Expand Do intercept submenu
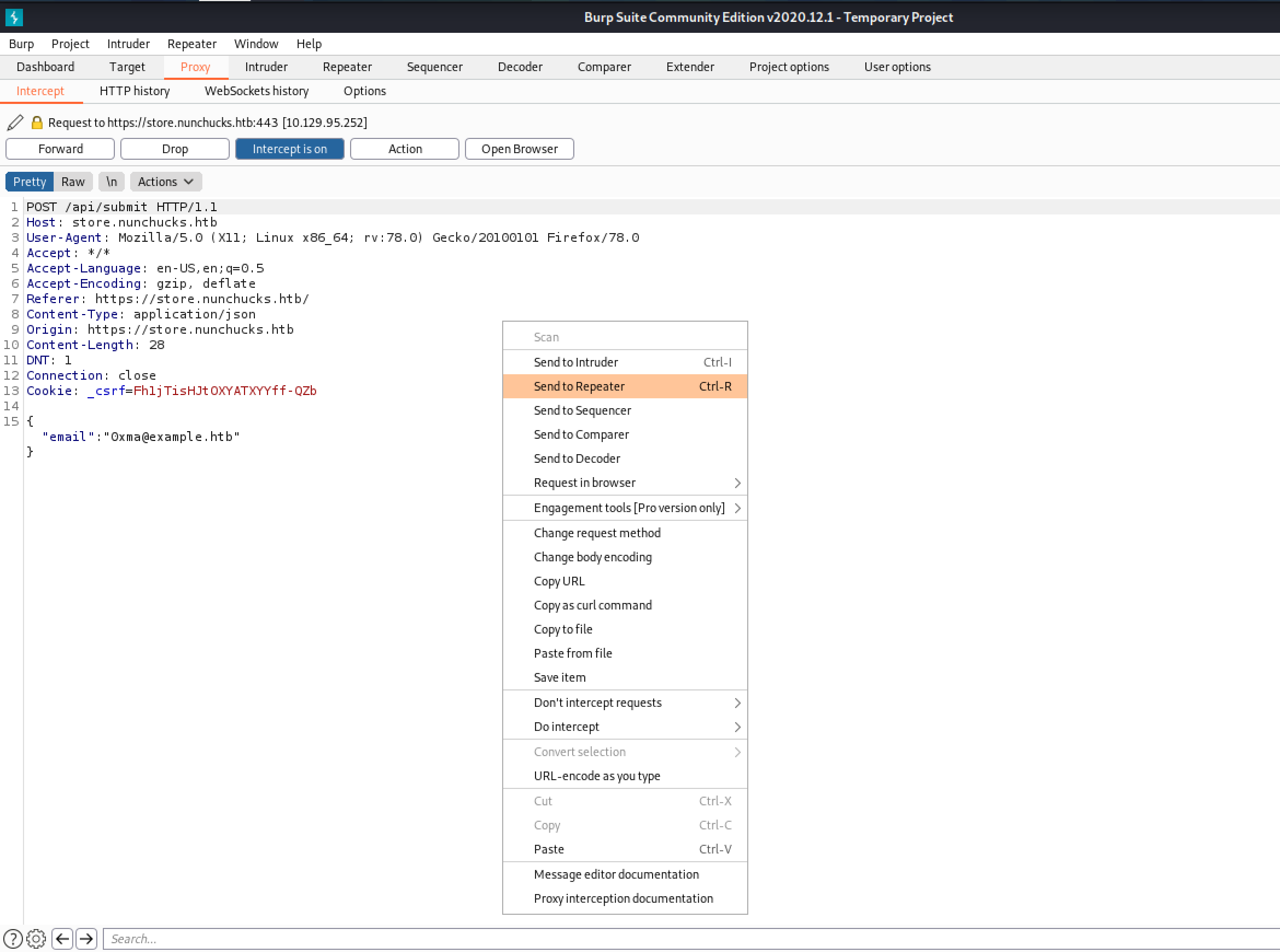The image size is (1280, 952). pos(625,727)
